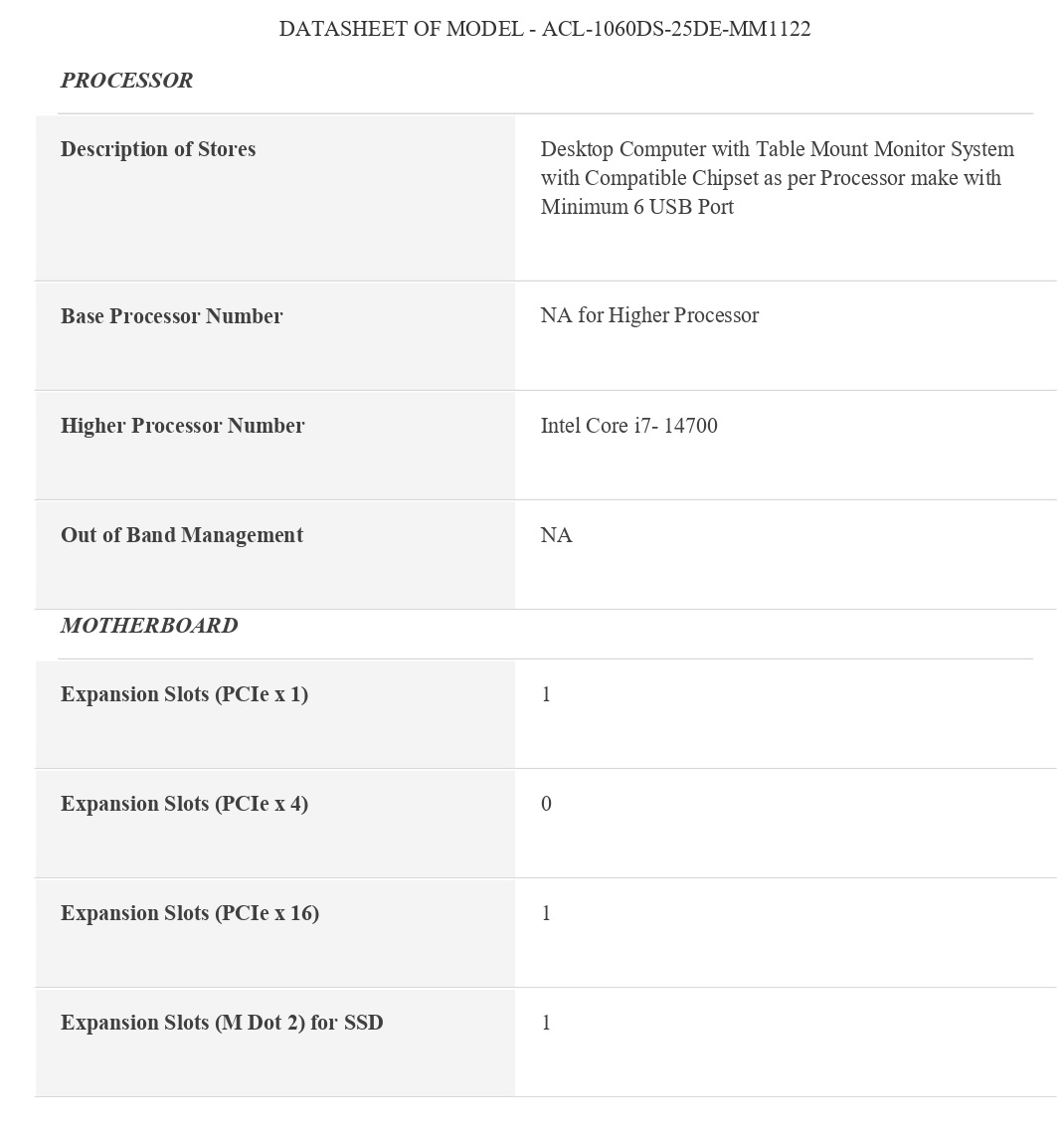The image size is (1064, 1139).
Task: Click the Out of Band Management label
Action: [x=182, y=535]
